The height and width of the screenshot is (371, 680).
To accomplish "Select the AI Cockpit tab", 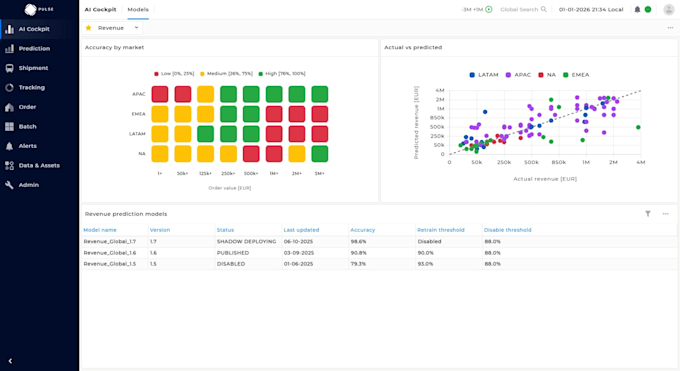I will (x=100, y=10).
